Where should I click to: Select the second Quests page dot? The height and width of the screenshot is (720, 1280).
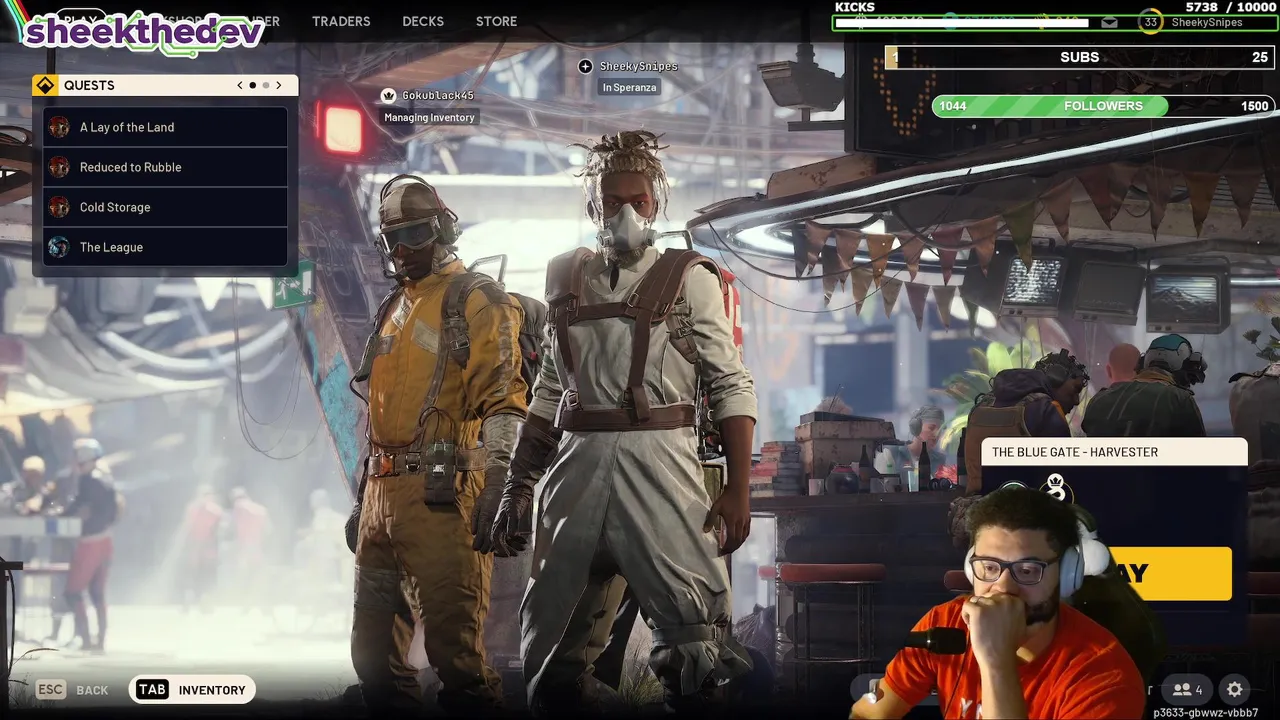(266, 85)
